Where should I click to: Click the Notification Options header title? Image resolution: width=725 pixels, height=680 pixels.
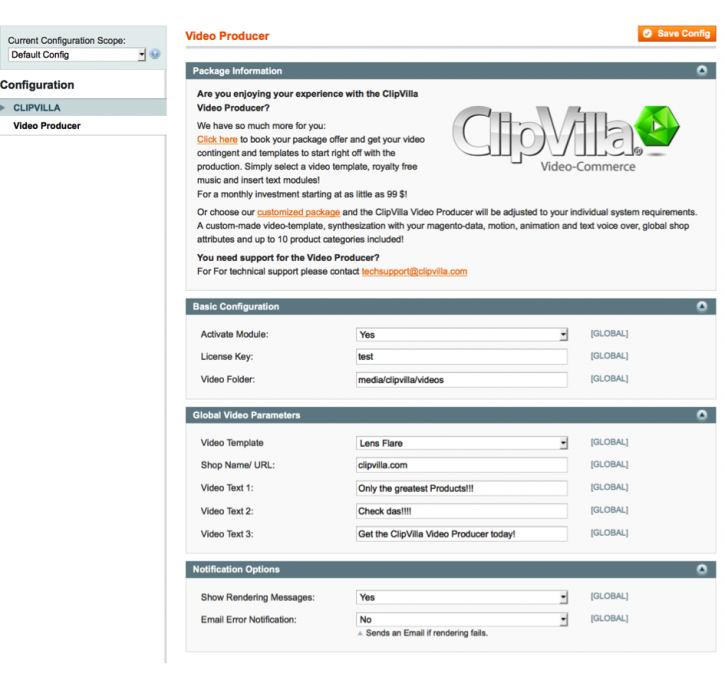(x=236, y=570)
